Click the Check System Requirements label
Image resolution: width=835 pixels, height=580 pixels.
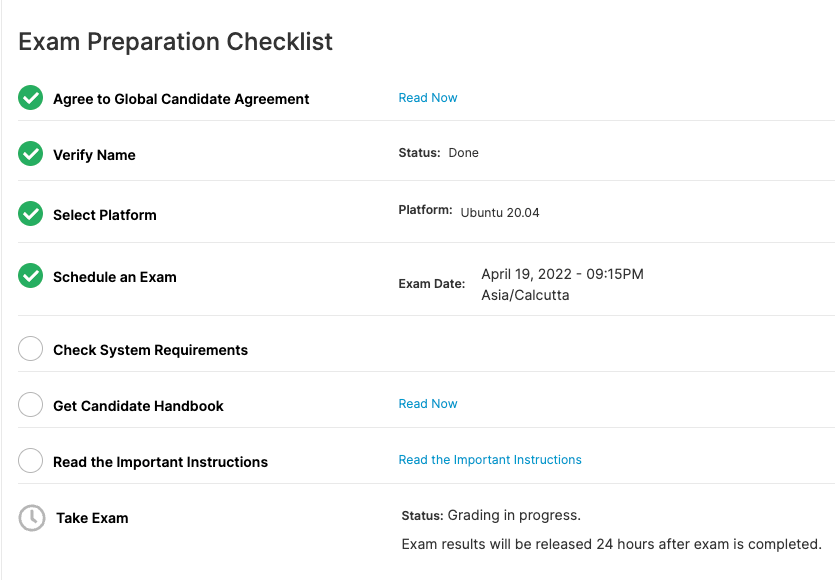(x=150, y=350)
